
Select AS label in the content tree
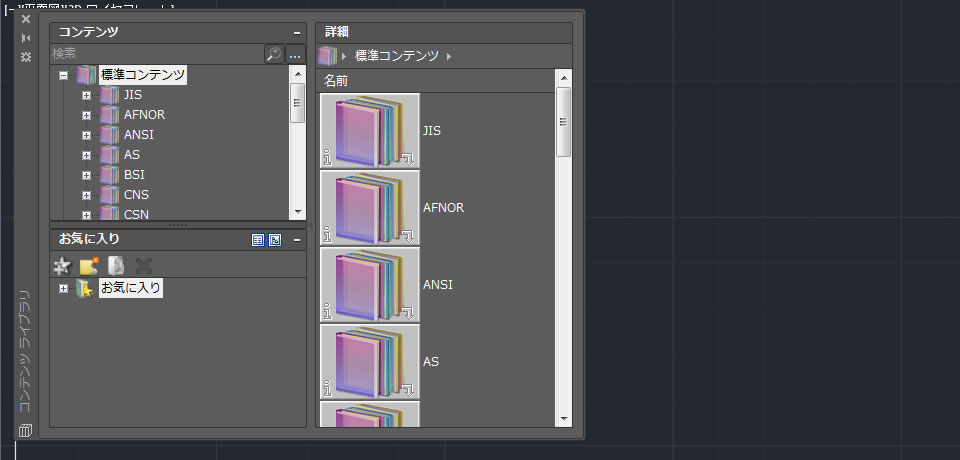coord(132,155)
